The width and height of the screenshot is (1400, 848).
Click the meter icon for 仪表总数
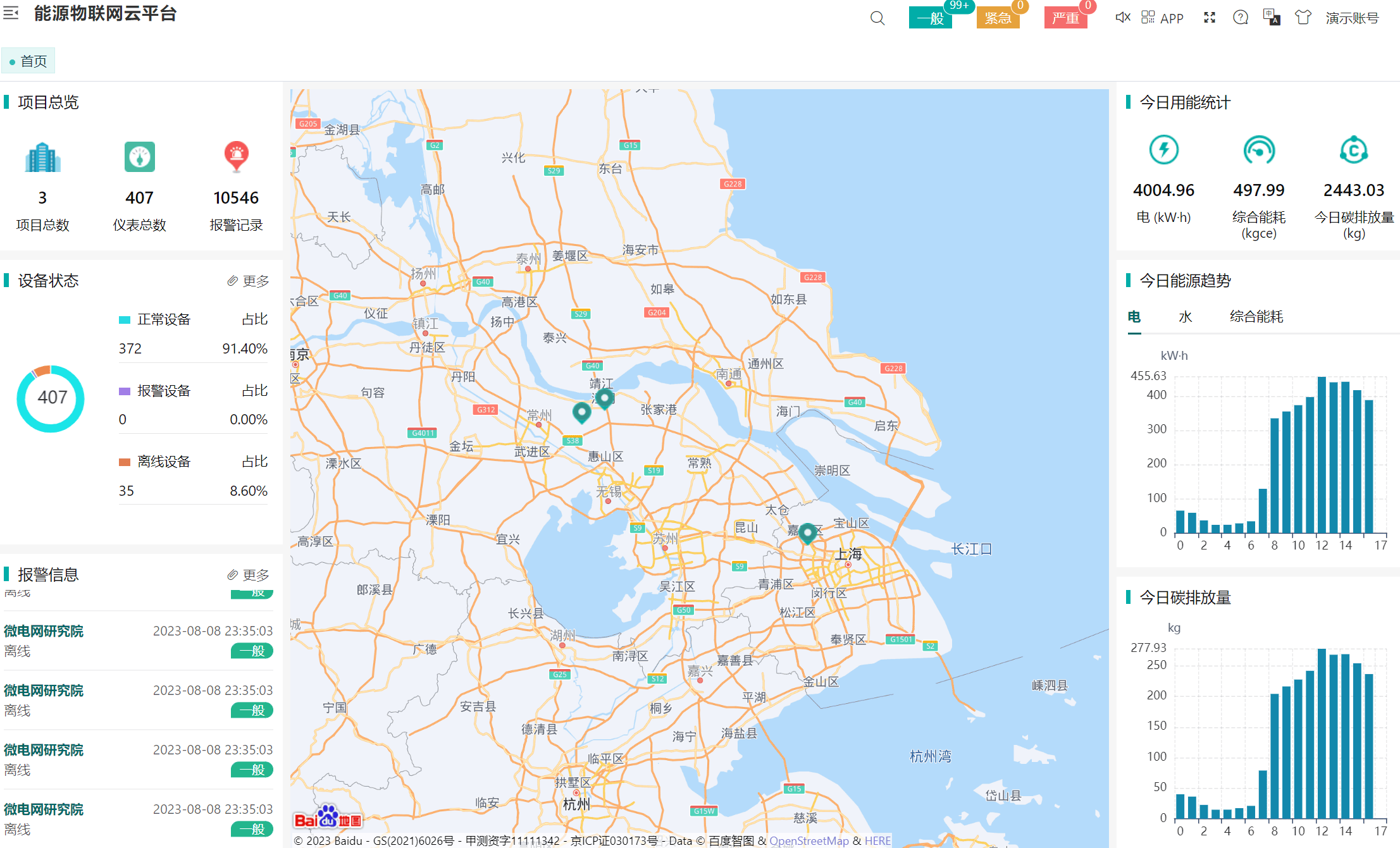[x=139, y=157]
